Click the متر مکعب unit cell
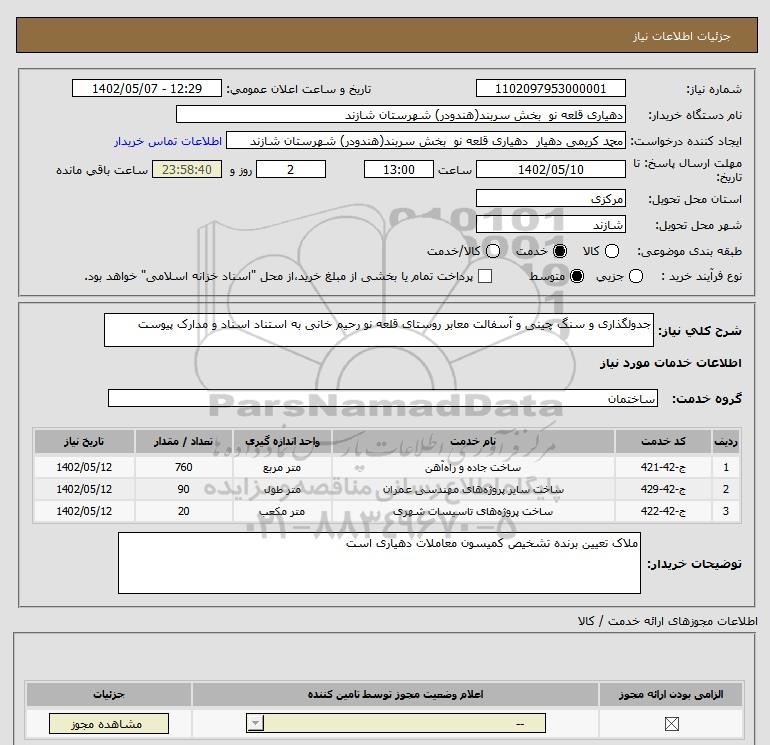 [282, 511]
